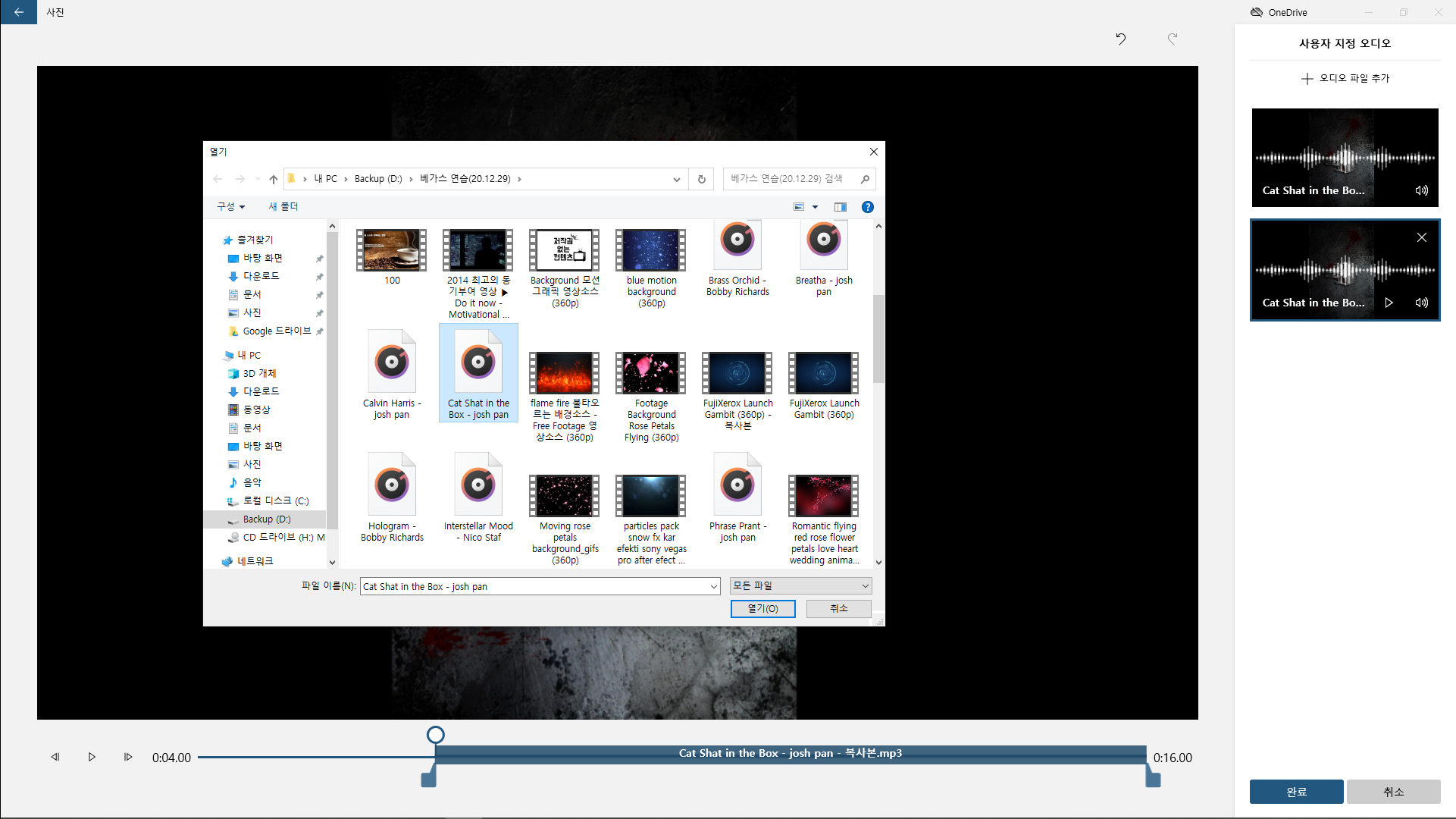Refresh the folder listing in dialog

701,180
